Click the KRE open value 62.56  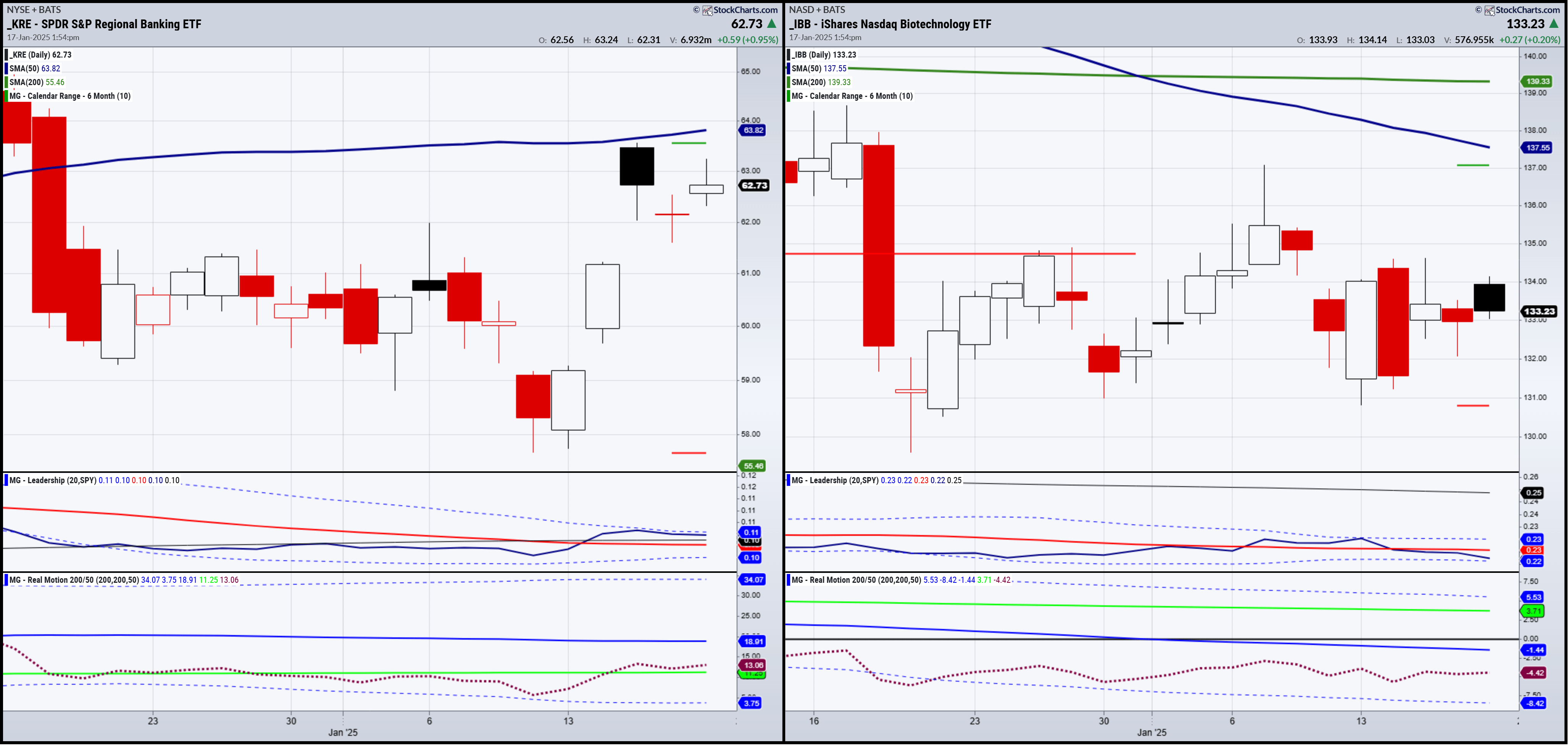[x=562, y=40]
